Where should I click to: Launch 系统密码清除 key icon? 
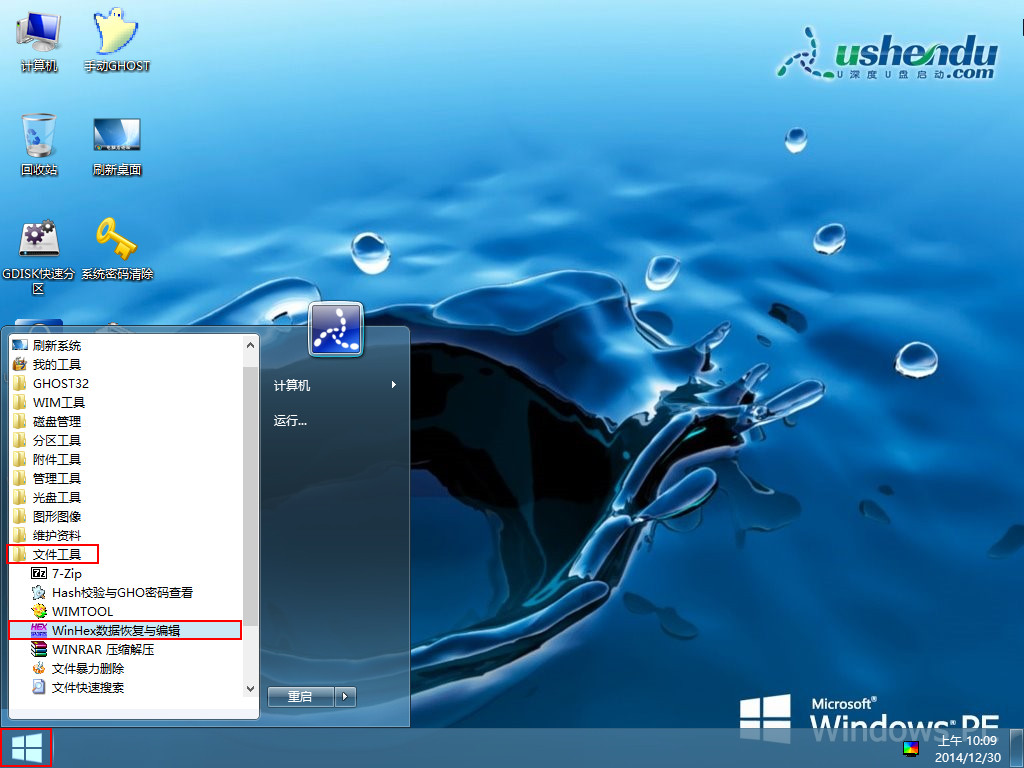pyautogui.click(x=117, y=249)
